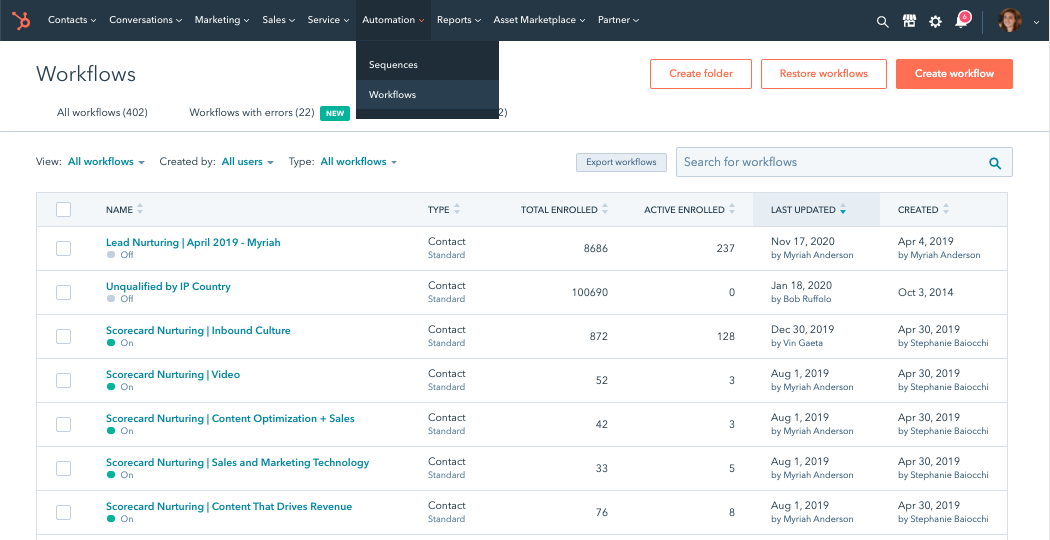Click the Search for workflows input field

[828, 162]
